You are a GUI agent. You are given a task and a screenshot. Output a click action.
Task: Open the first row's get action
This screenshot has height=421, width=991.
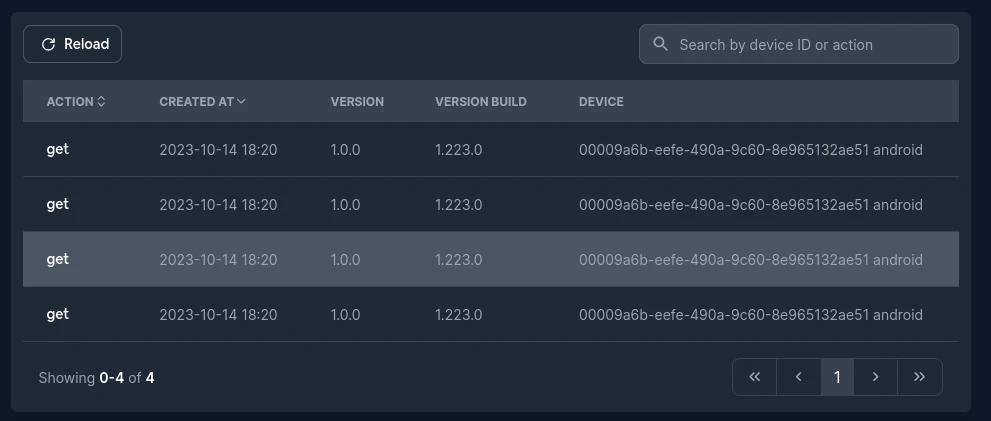tap(58, 149)
